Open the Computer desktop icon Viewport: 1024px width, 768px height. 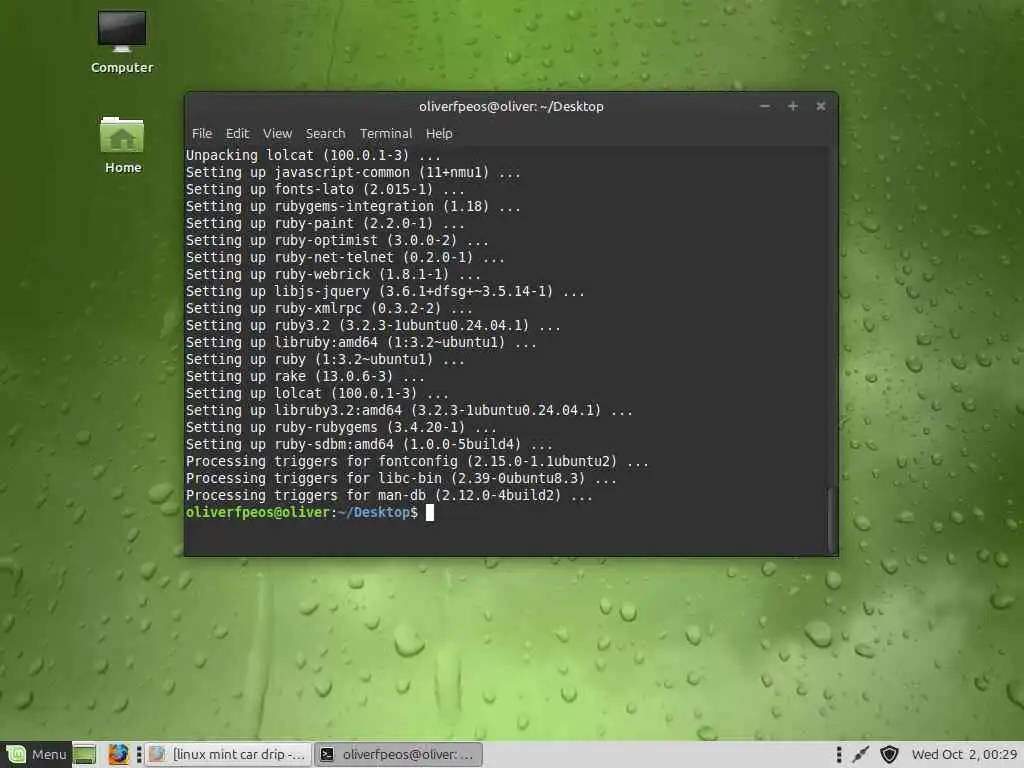pos(122,42)
